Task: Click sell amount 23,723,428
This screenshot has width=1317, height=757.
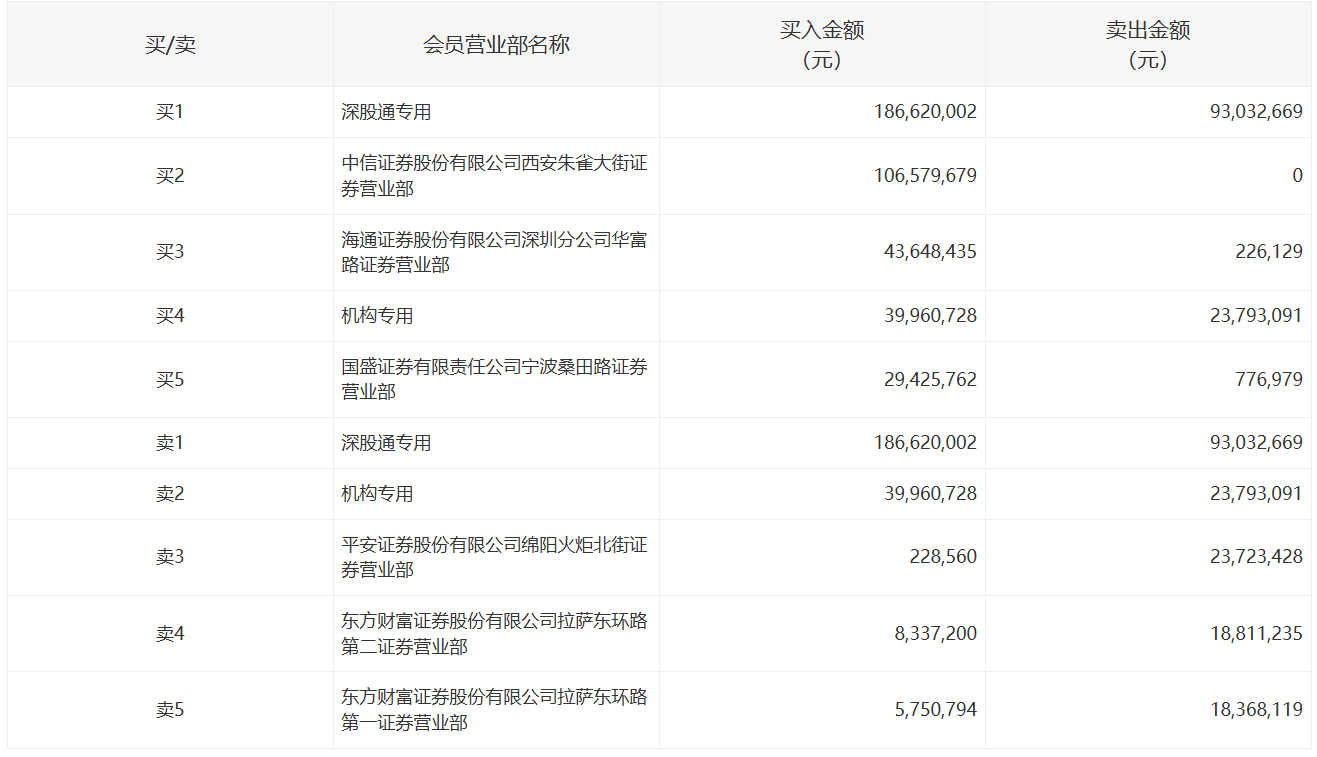Action: [1256, 557]
